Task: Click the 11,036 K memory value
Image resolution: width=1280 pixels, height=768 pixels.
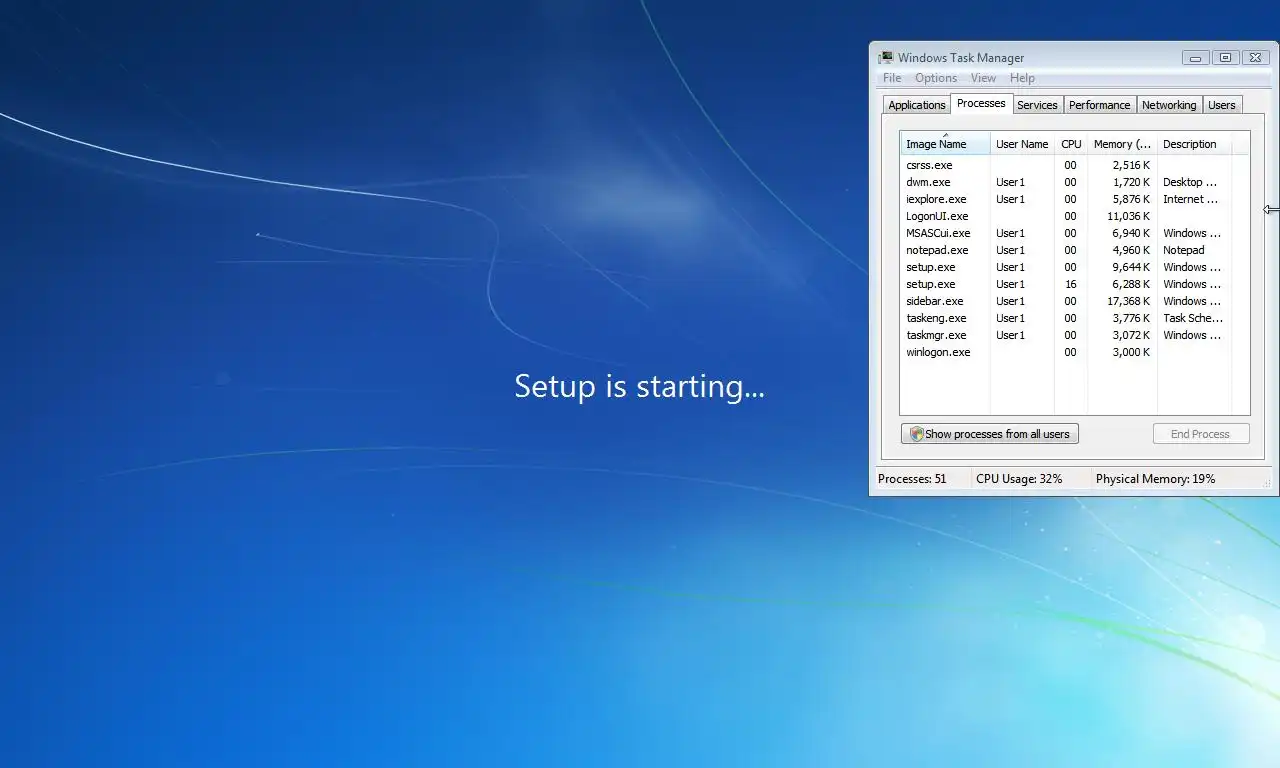Action: click(x=1128, y=216)
